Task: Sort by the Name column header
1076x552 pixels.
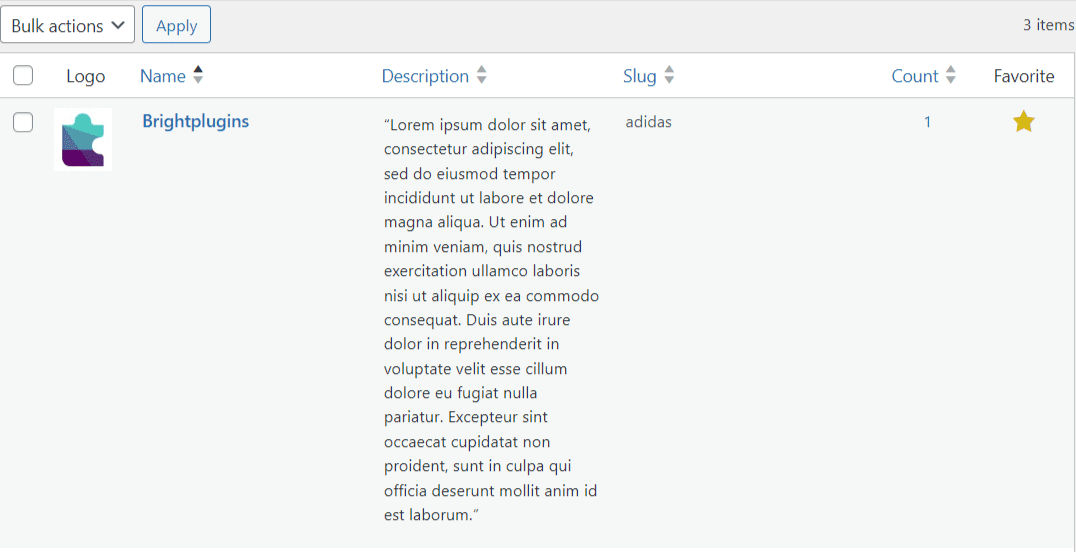Action: coord(163,76)
